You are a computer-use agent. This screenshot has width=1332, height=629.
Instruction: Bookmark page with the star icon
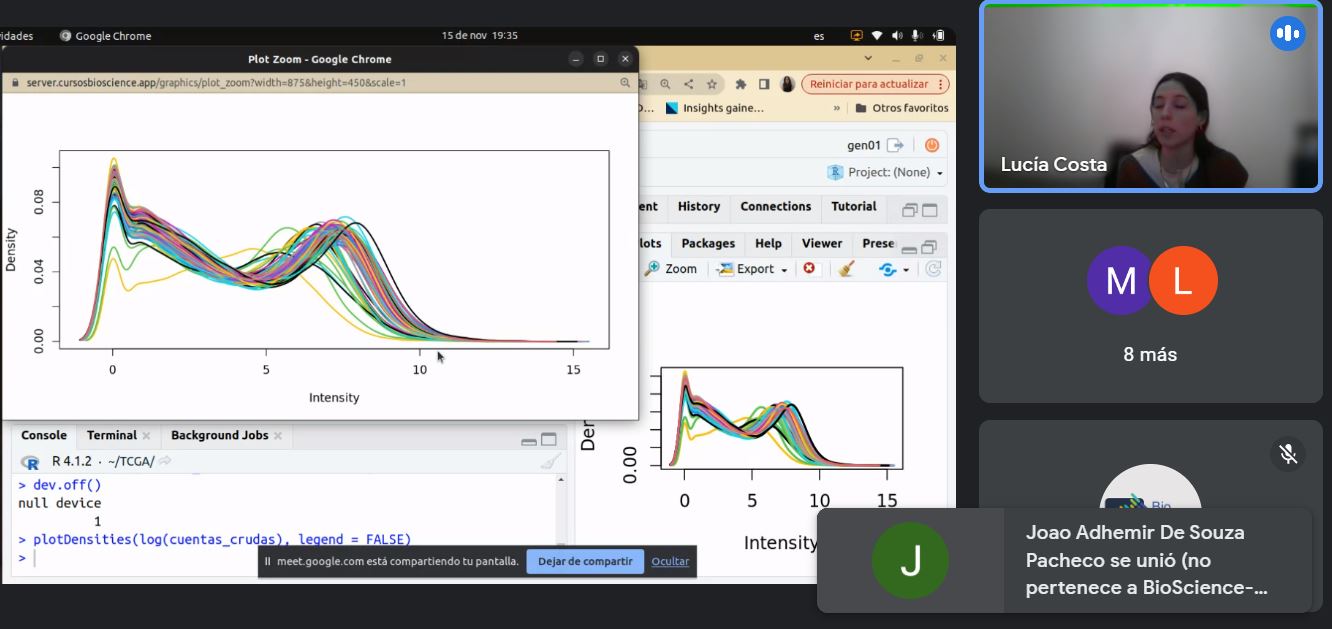point(712,84)
